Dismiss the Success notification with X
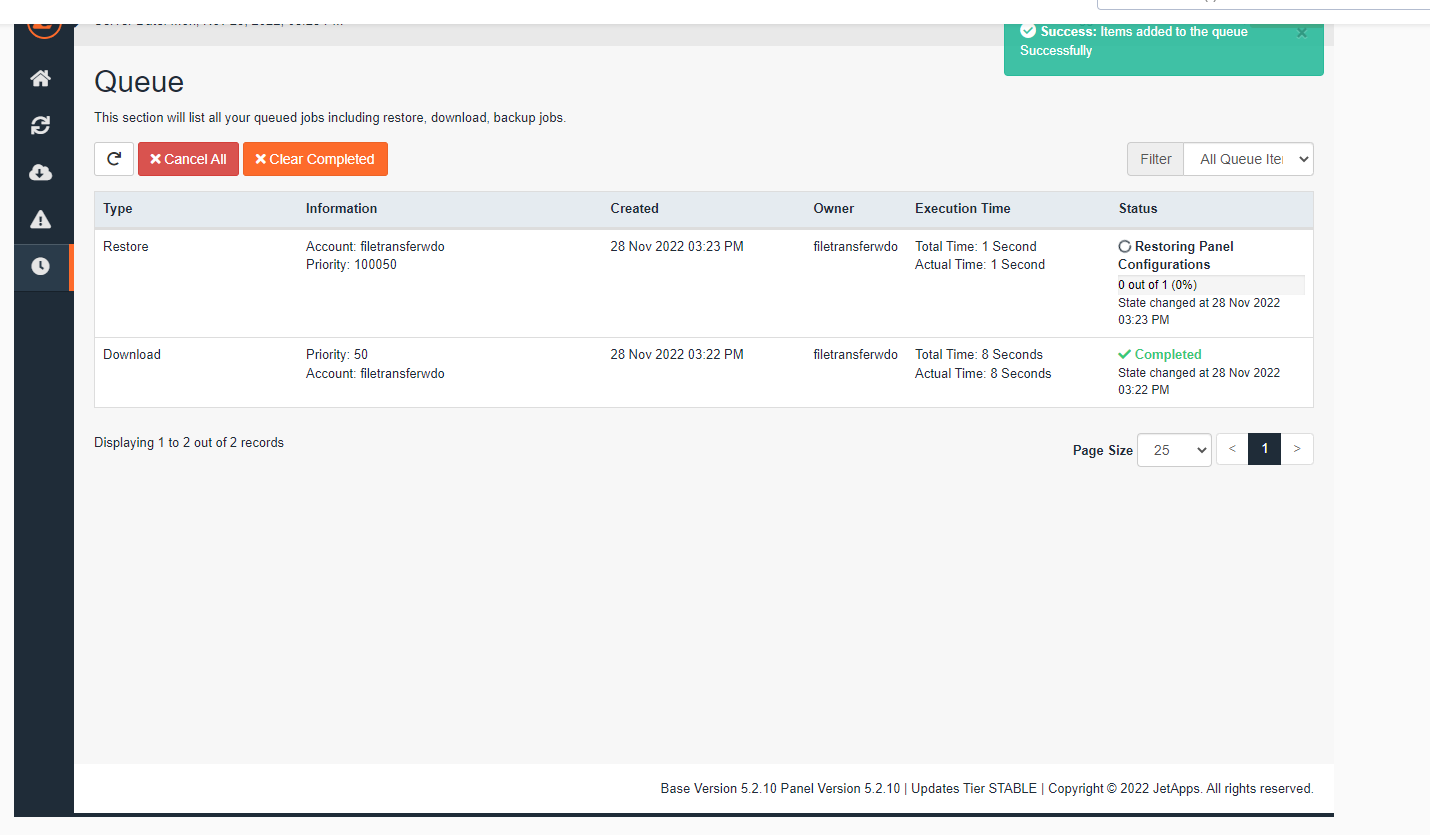1430x835 pixels. (x=1301, y=33)
